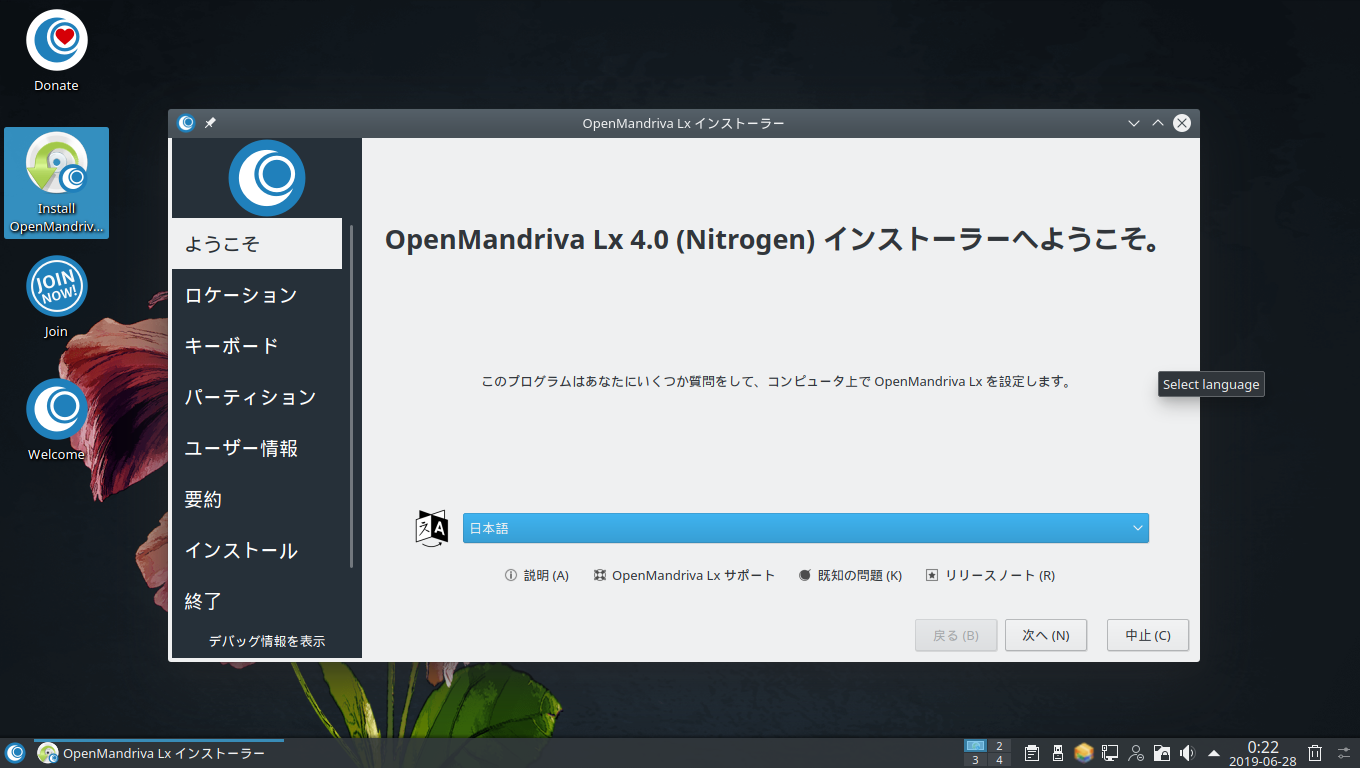1360x768 pixels.
Task: Open the Welcome desktop icon
Action: pos(56,420)
